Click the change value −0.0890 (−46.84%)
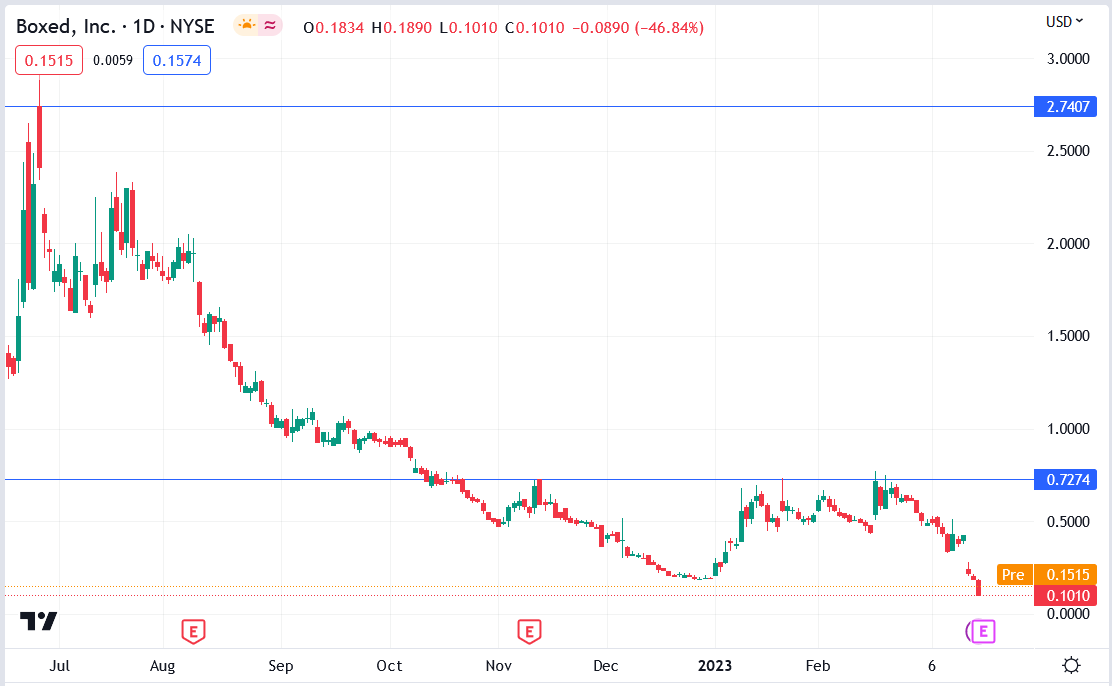Viewport: 1112px width, 686px height. [x=638, y=28]
